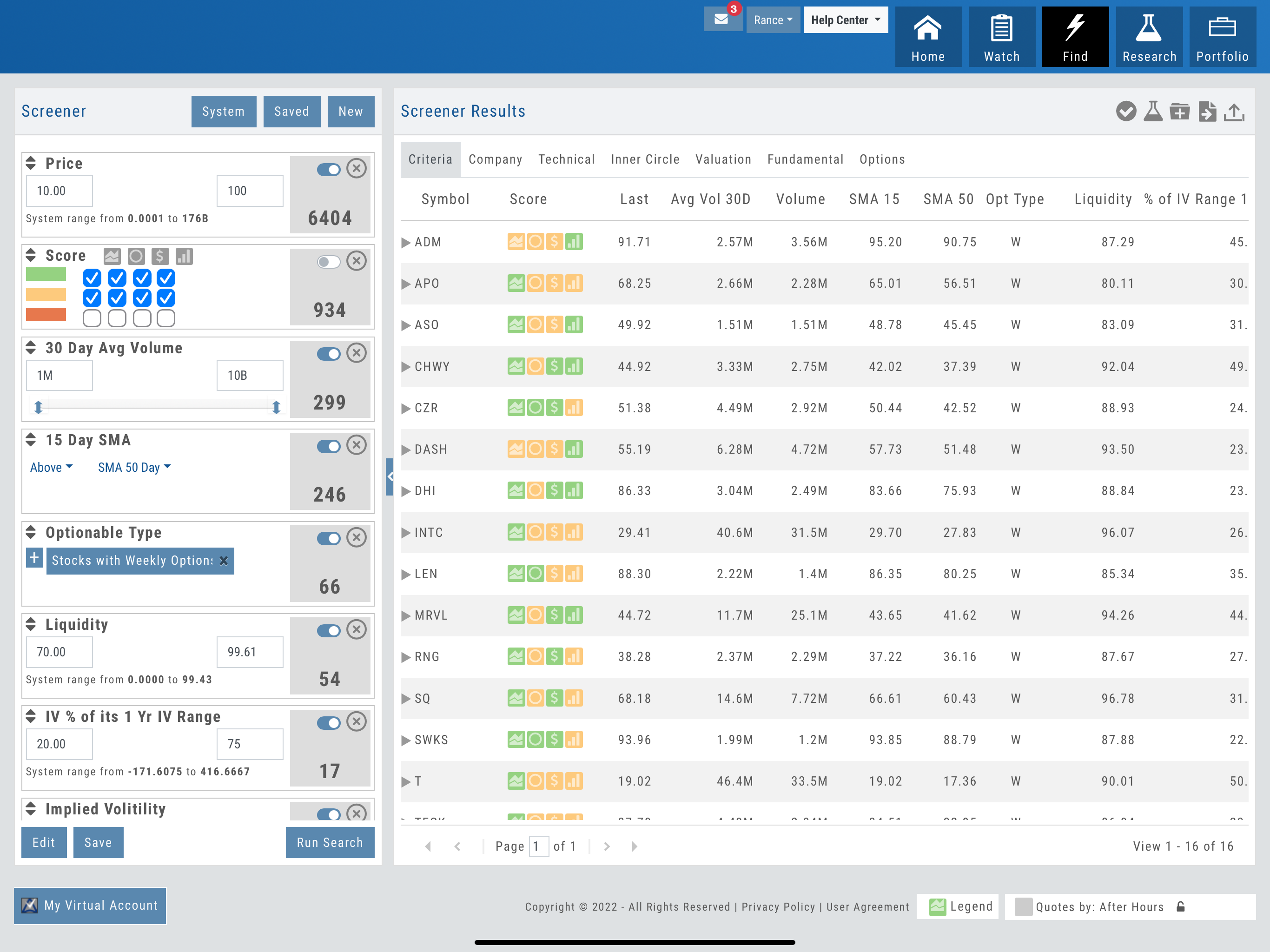Screen dimensions: 1270x952
Task: Switch to the Technical tab
Action: click(566, 159)
